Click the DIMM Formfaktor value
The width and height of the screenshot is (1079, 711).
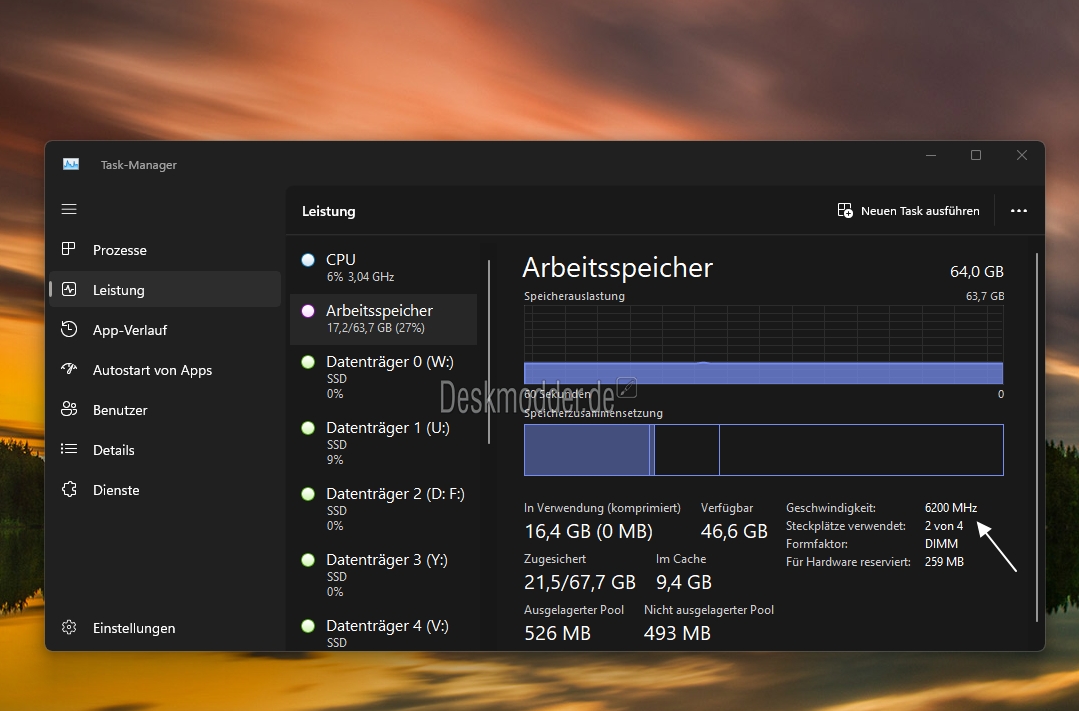pyautogui.click(x=941, y=544)
